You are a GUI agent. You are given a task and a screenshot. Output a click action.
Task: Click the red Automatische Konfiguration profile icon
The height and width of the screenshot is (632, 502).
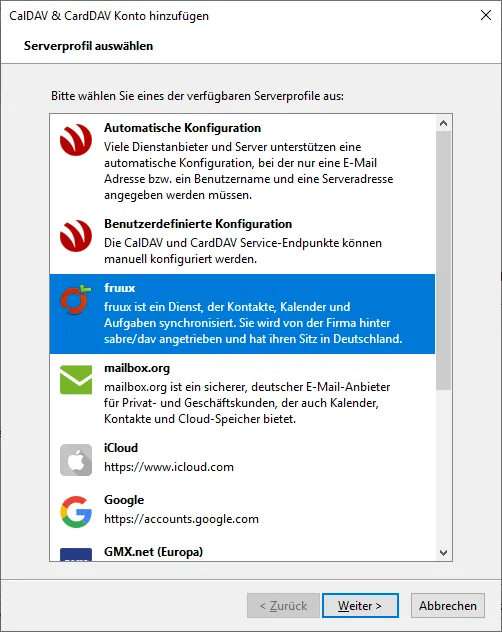pyautogui.click(x=76, y=140)
